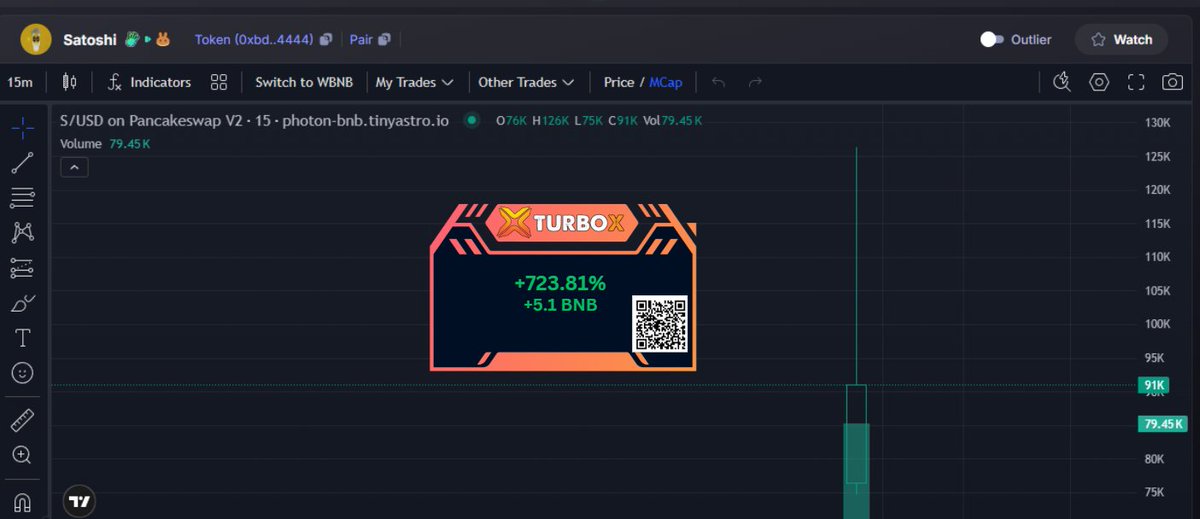
Task: Click the Vol 79.45K value in the legend
Action: pos(672,120)
